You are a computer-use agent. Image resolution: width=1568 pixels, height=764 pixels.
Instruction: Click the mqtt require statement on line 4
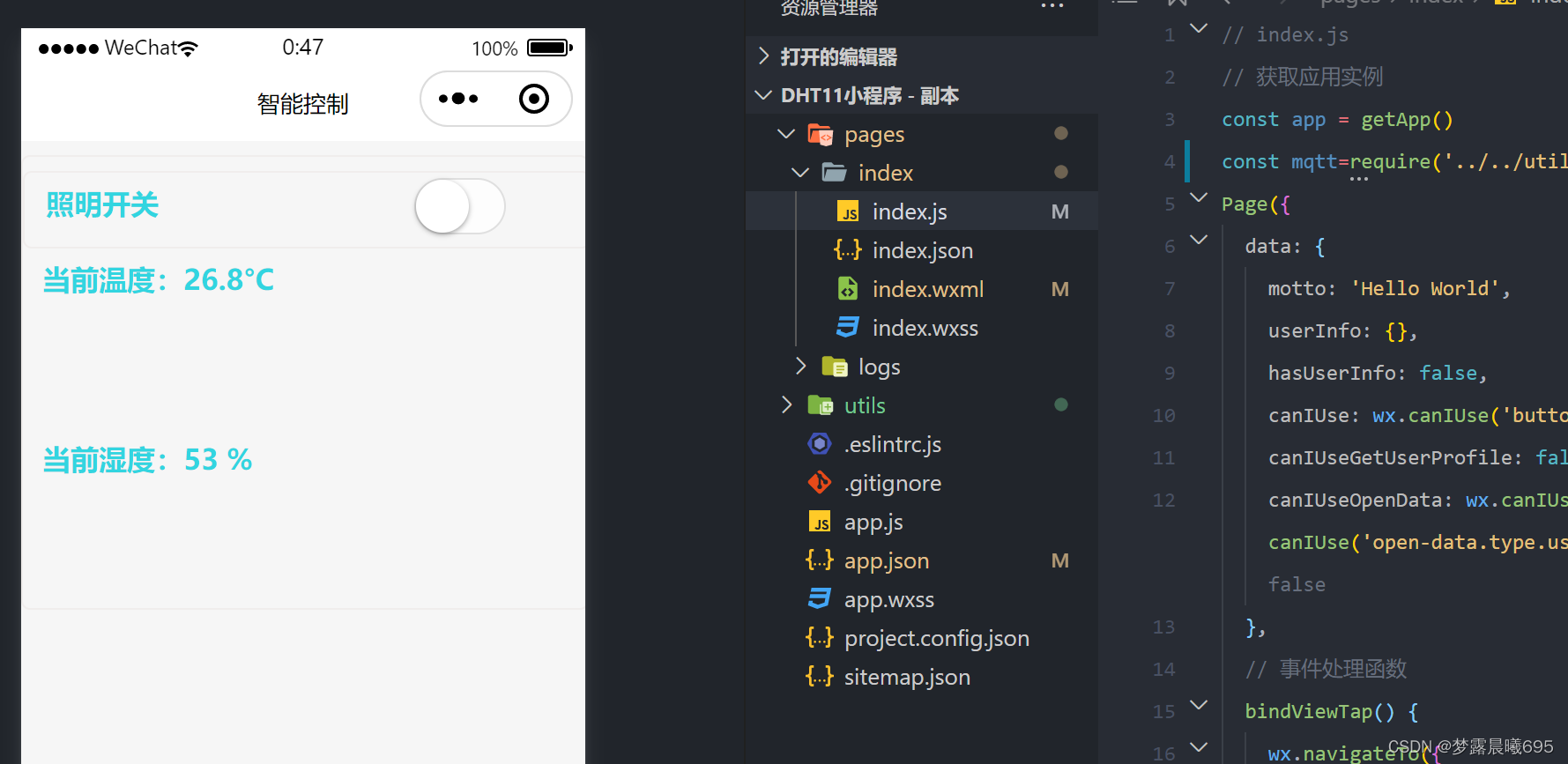coord(1394,162)
